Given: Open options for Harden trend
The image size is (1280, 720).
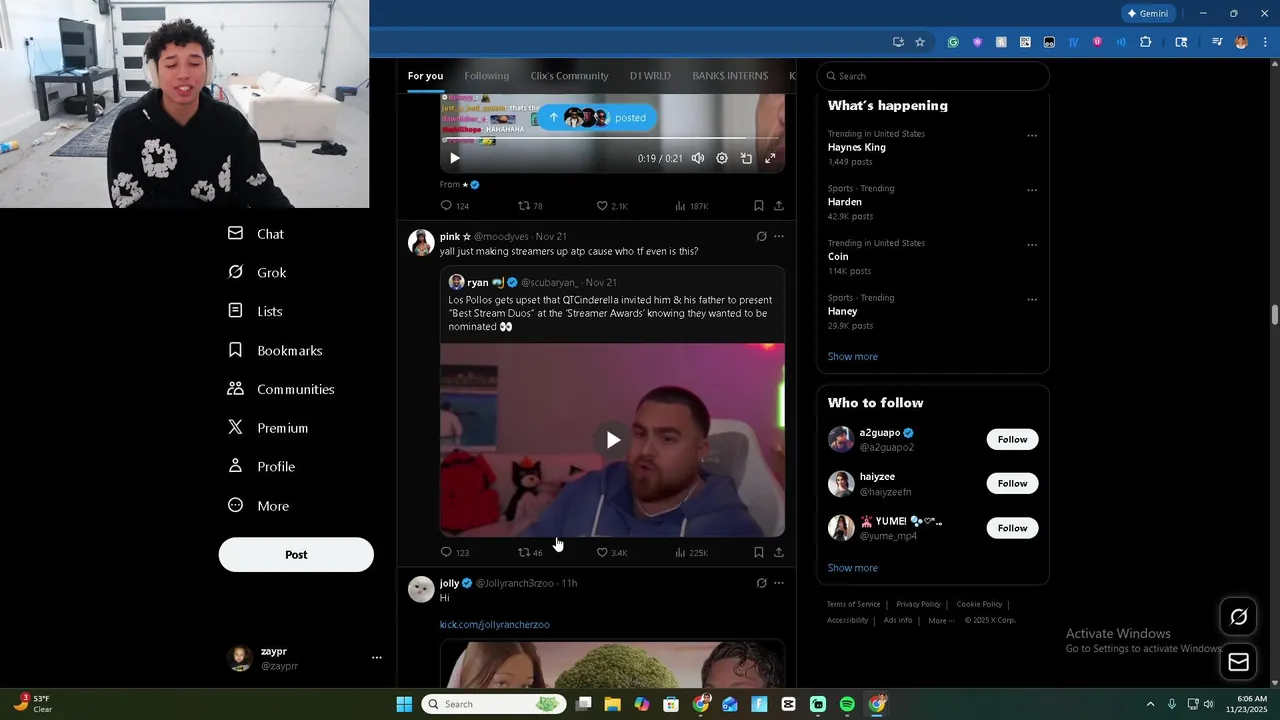Looking at the screenshot, I should coord(1032,190).
